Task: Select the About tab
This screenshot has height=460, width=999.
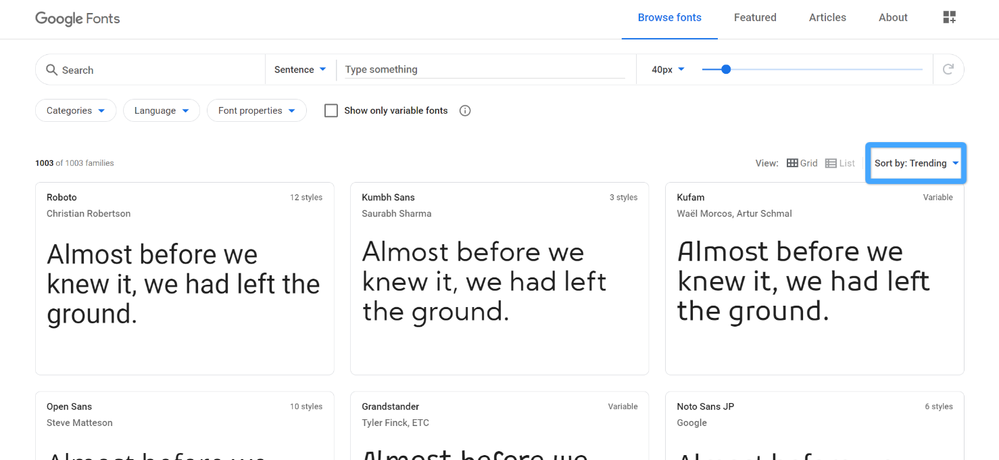Action: 893,18
